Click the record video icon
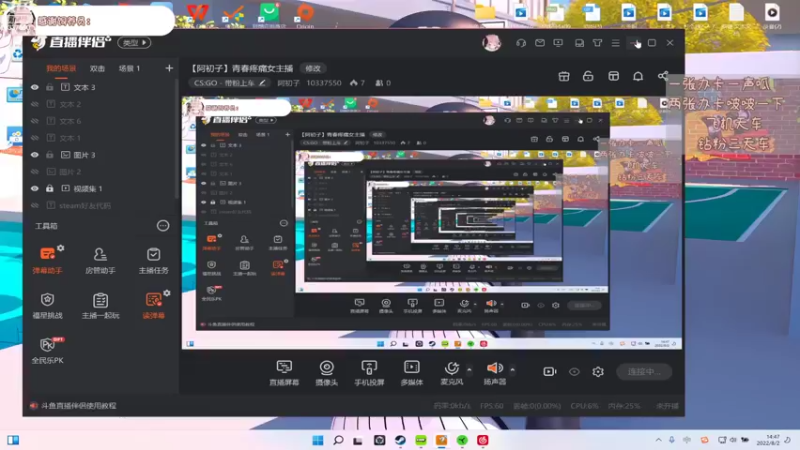 click(x=549, y=371)
